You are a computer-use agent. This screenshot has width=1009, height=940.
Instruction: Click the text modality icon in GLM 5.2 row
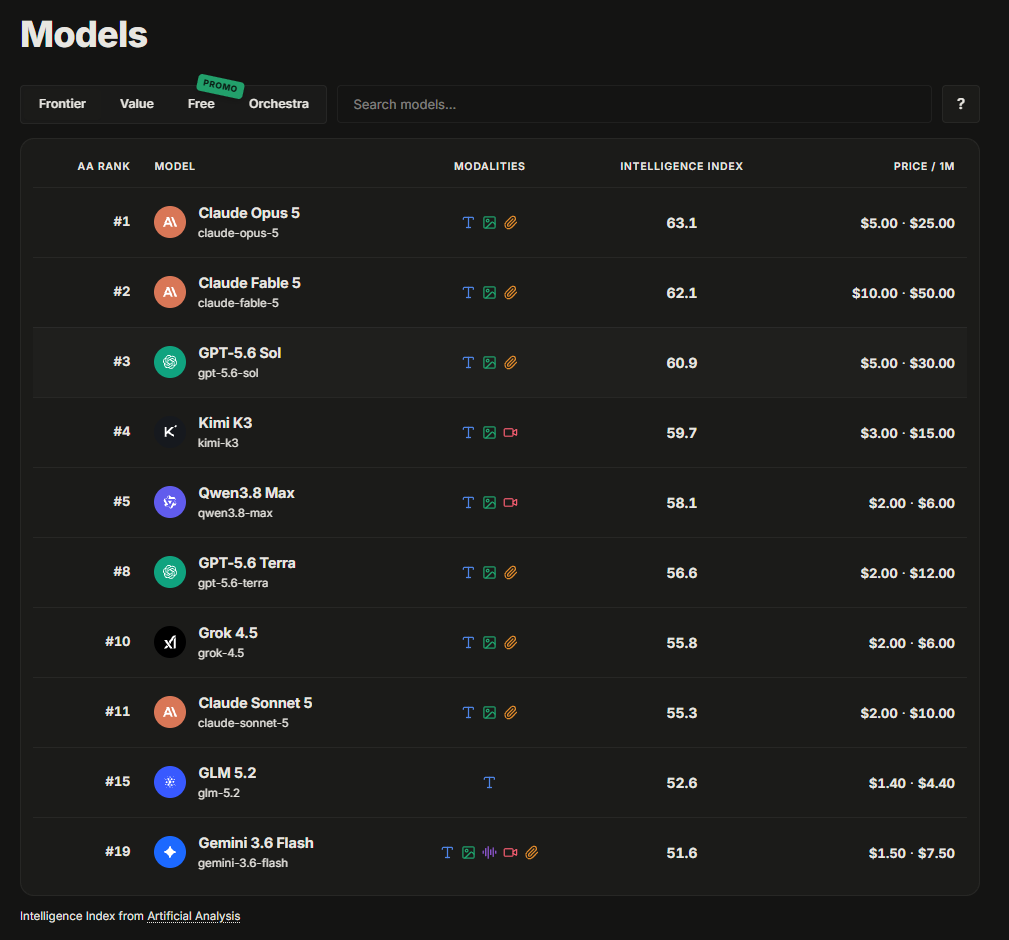point(489,782)
